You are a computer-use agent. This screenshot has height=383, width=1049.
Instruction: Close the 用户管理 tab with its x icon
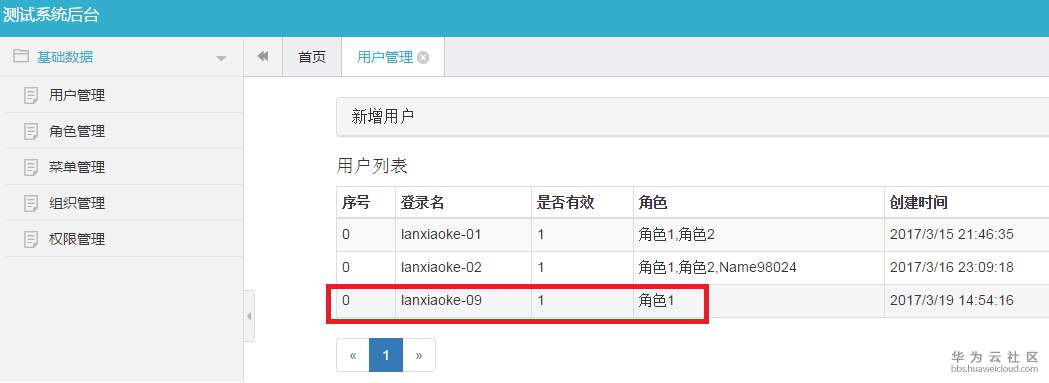423,58
